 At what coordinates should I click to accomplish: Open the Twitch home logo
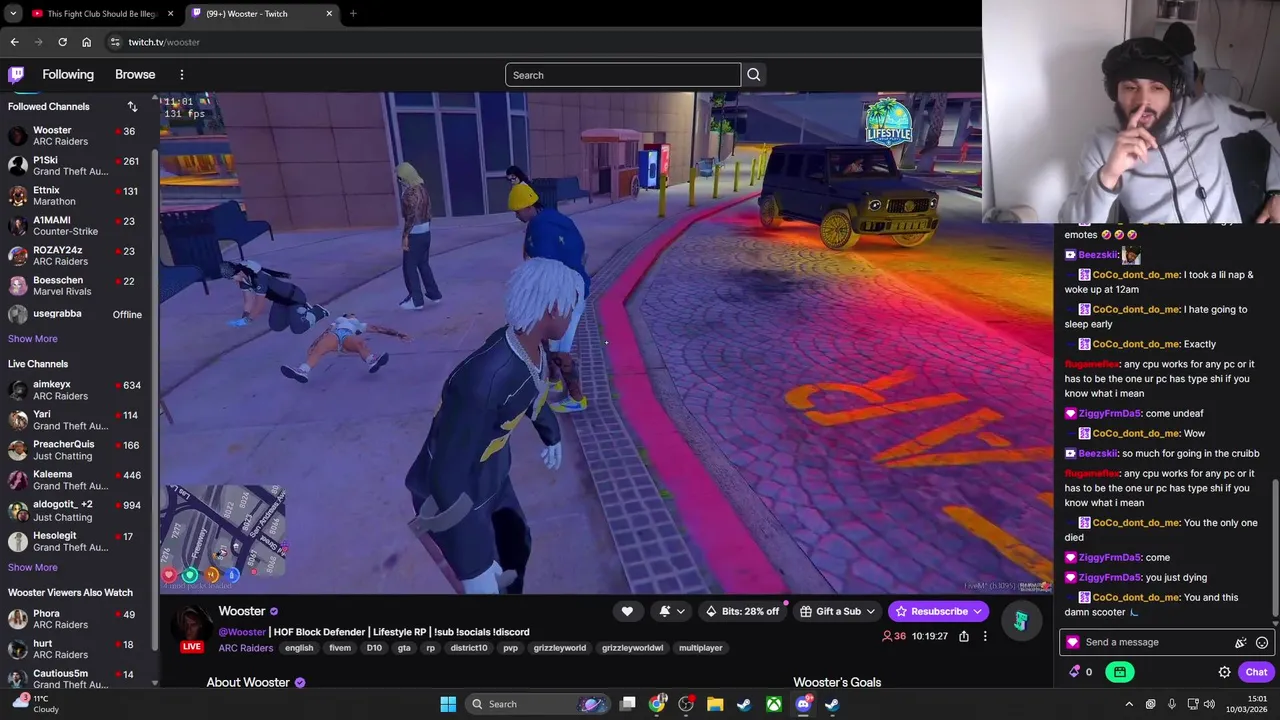click(16, 75)
